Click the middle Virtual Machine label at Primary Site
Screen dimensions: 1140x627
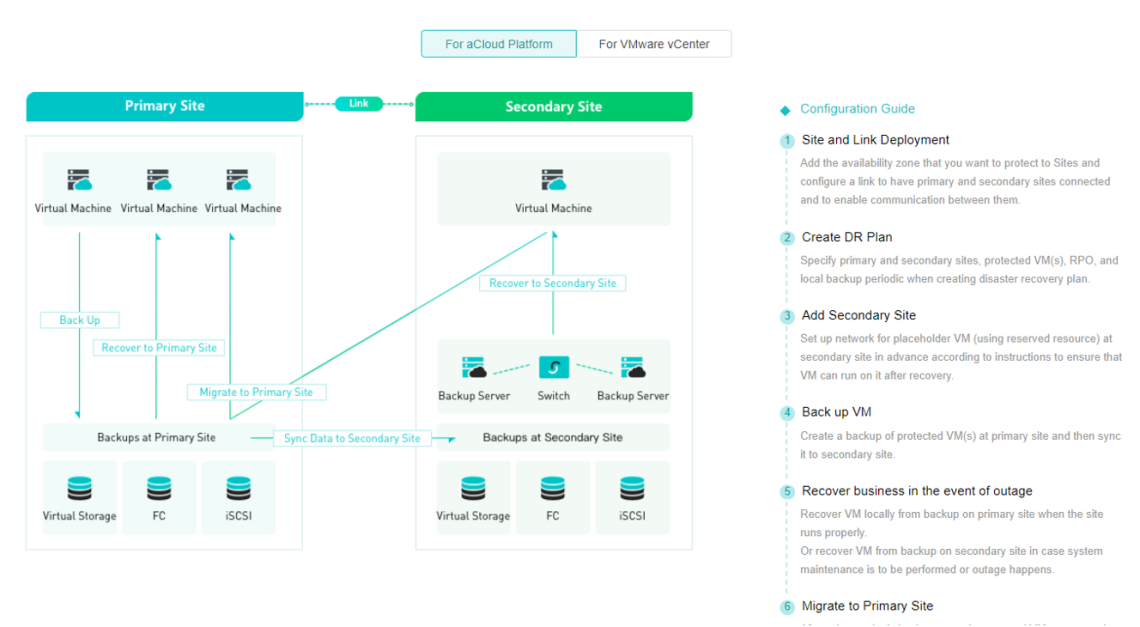pos(158,208)
